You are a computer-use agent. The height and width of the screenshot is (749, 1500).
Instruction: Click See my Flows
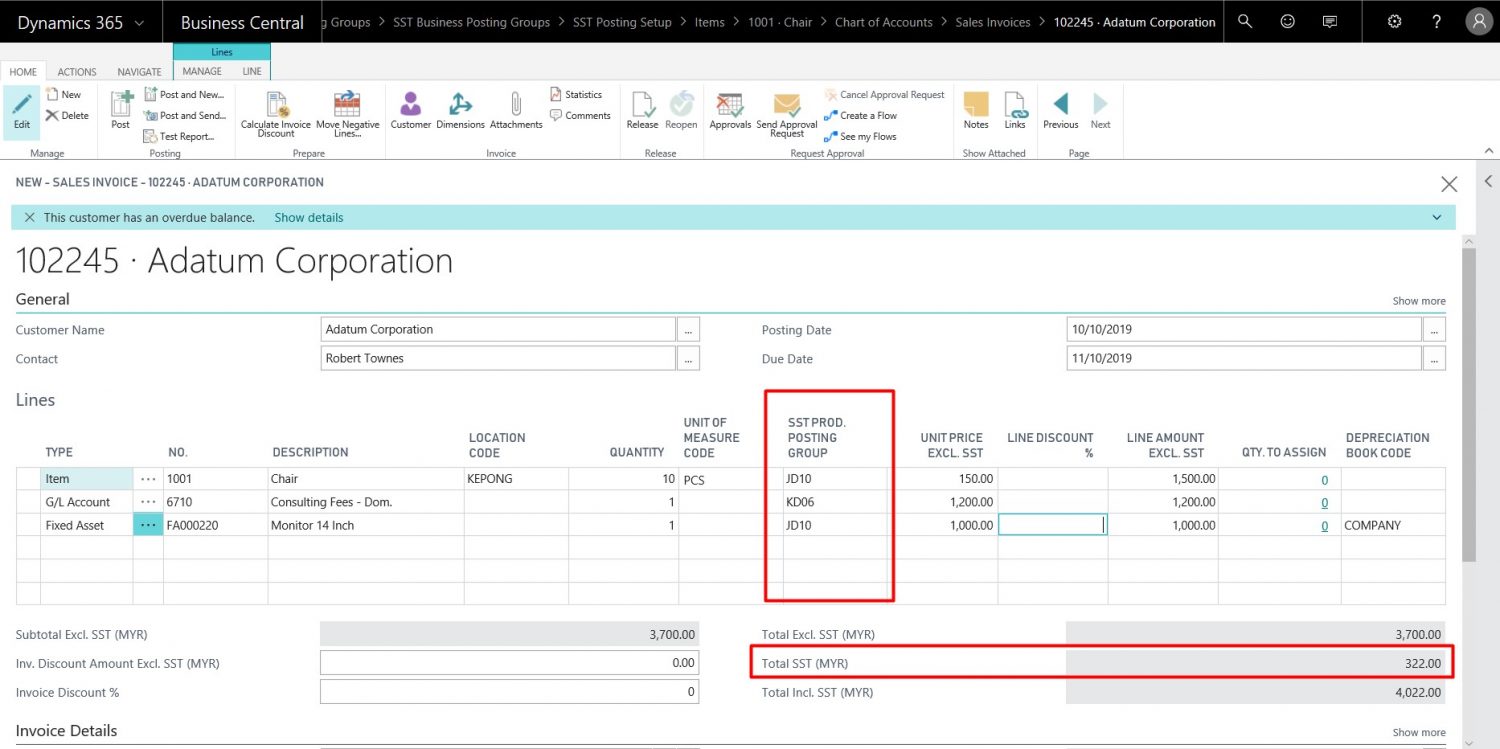pos(860,137)
